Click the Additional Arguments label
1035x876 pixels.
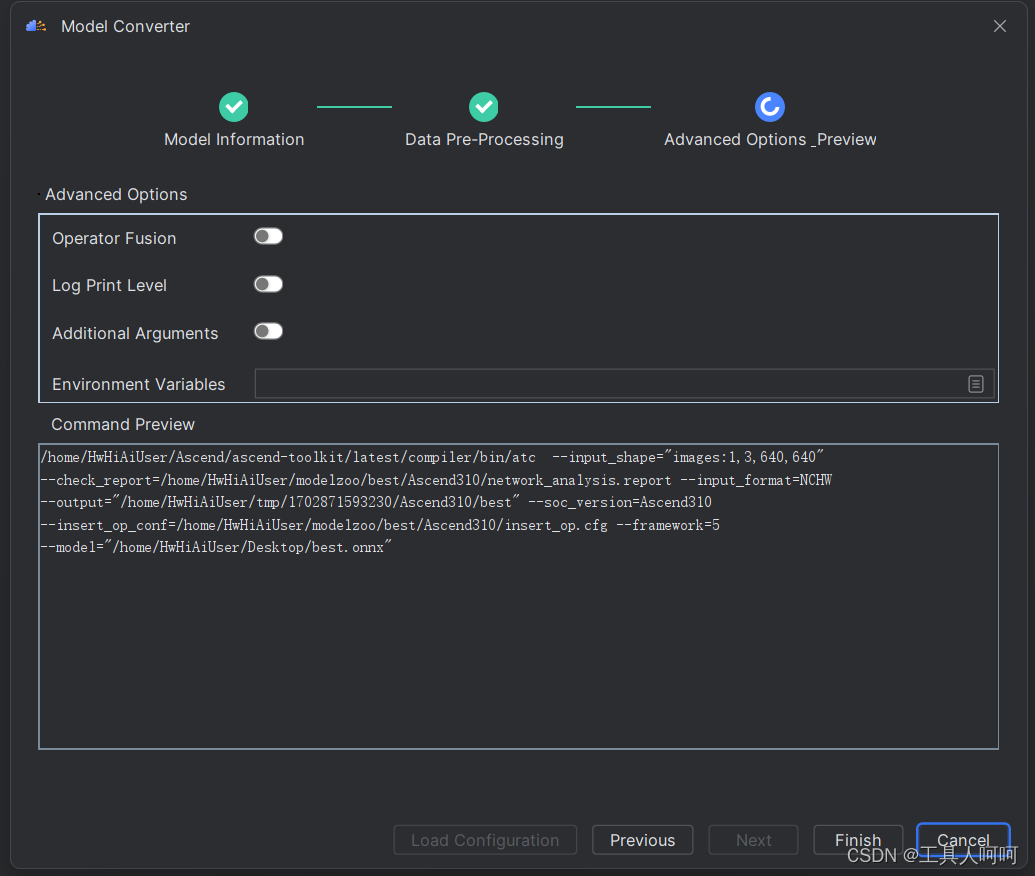tap(135, 333)
